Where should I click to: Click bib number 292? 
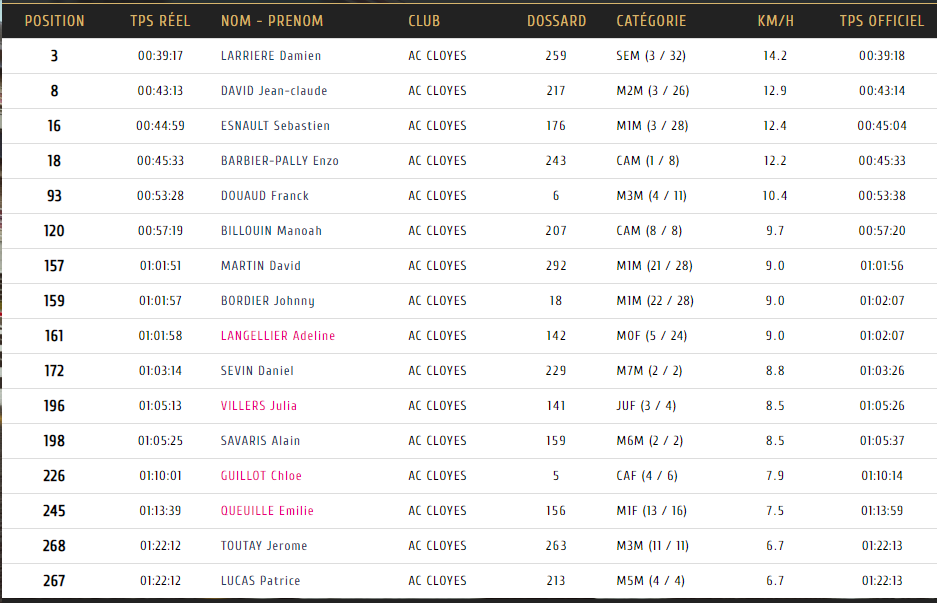[x=556, y=266]
